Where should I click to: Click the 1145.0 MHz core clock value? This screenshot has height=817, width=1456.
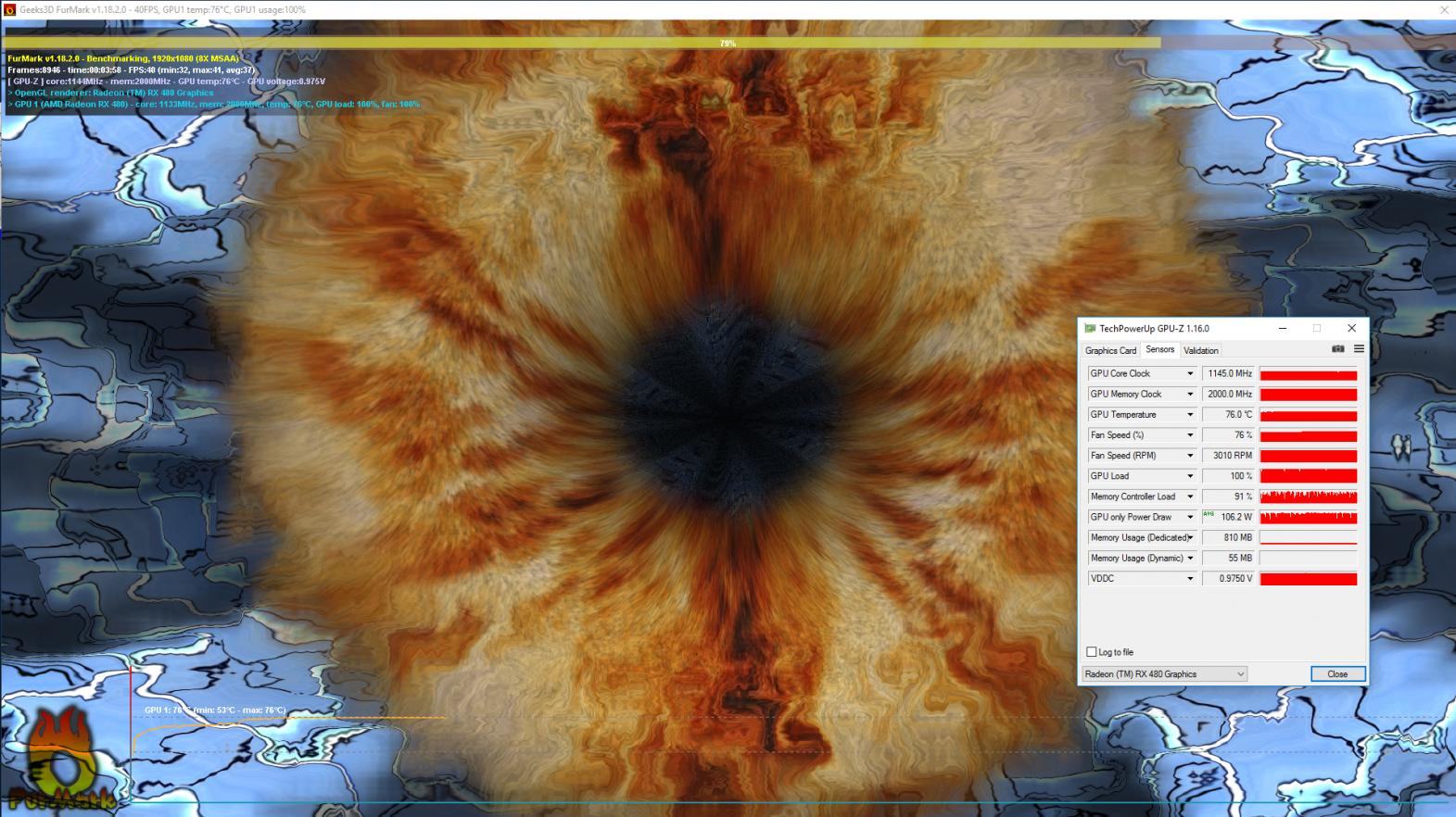pyautogui.click(x=1228, y=373)
